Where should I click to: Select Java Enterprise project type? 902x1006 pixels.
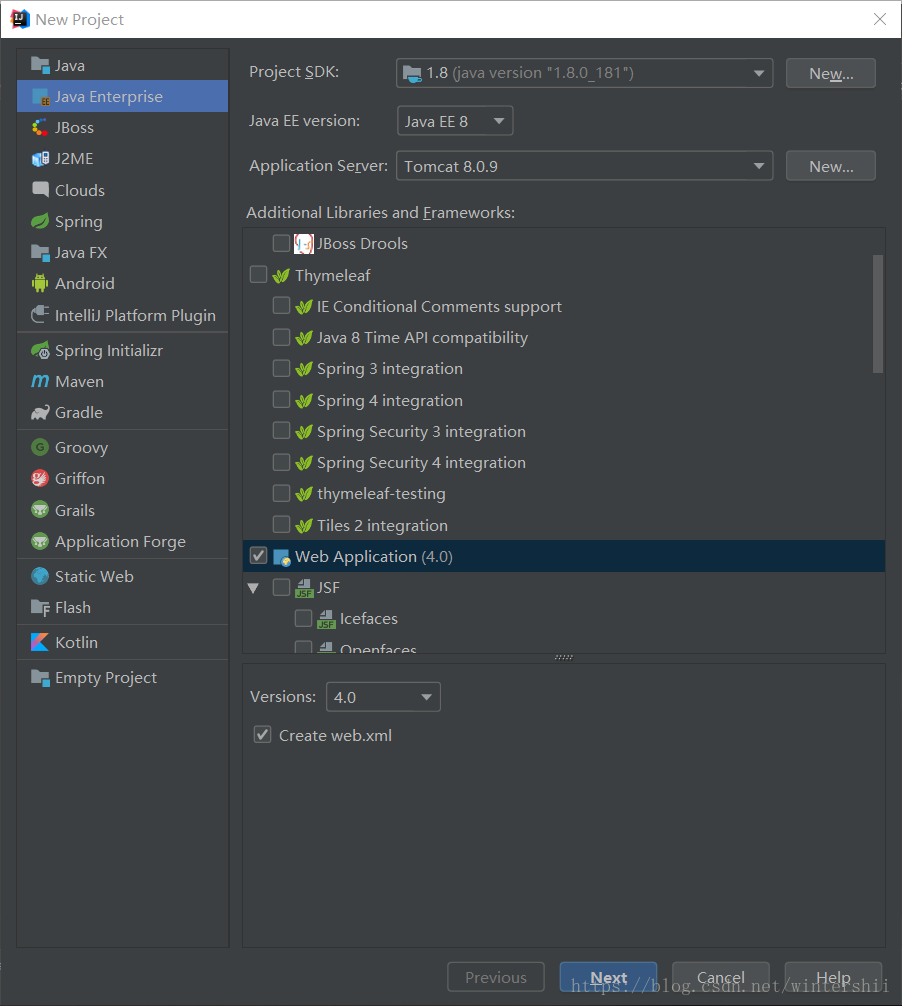(x=123, y=96)
